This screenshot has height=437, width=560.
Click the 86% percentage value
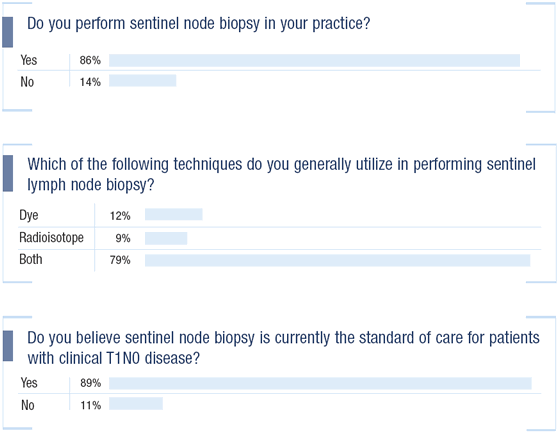(90, 60)
